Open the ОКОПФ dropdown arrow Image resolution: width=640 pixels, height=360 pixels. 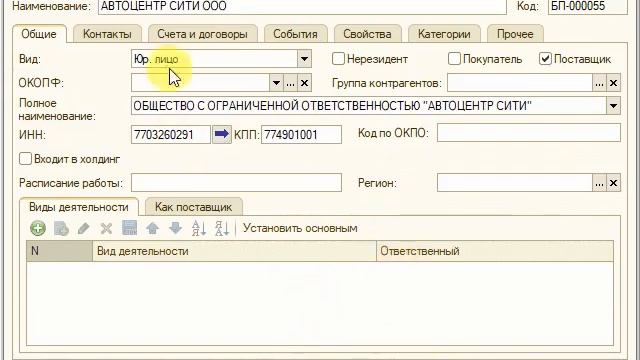point(276,83)
